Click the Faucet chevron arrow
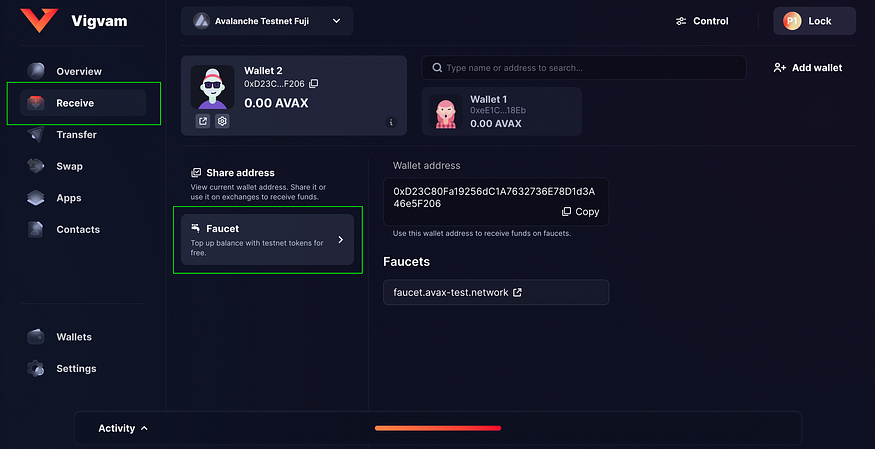The width and height of the screenshot is (875, 449). [340, 240]
